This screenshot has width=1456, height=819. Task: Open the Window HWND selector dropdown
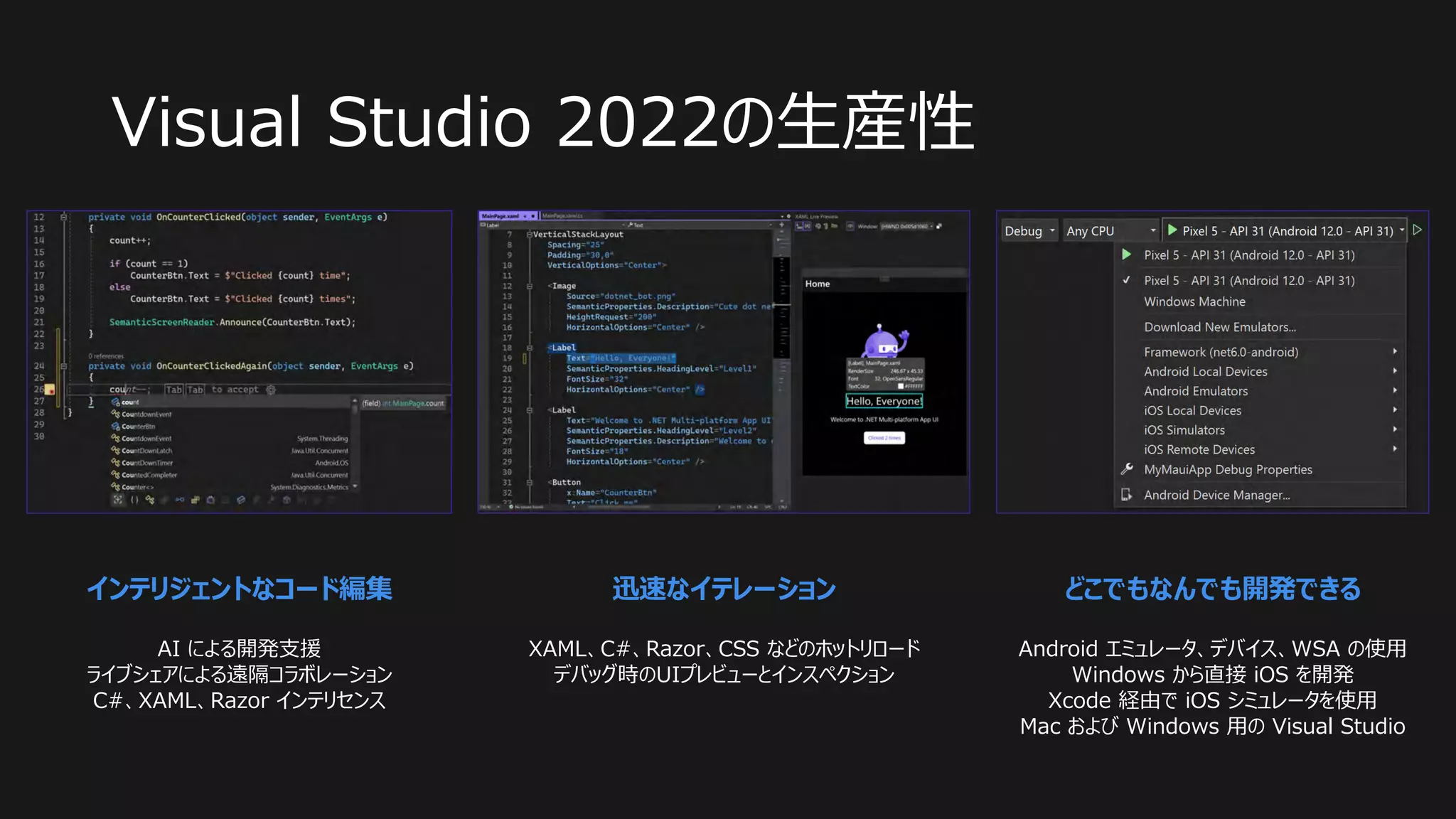point(907,226)
